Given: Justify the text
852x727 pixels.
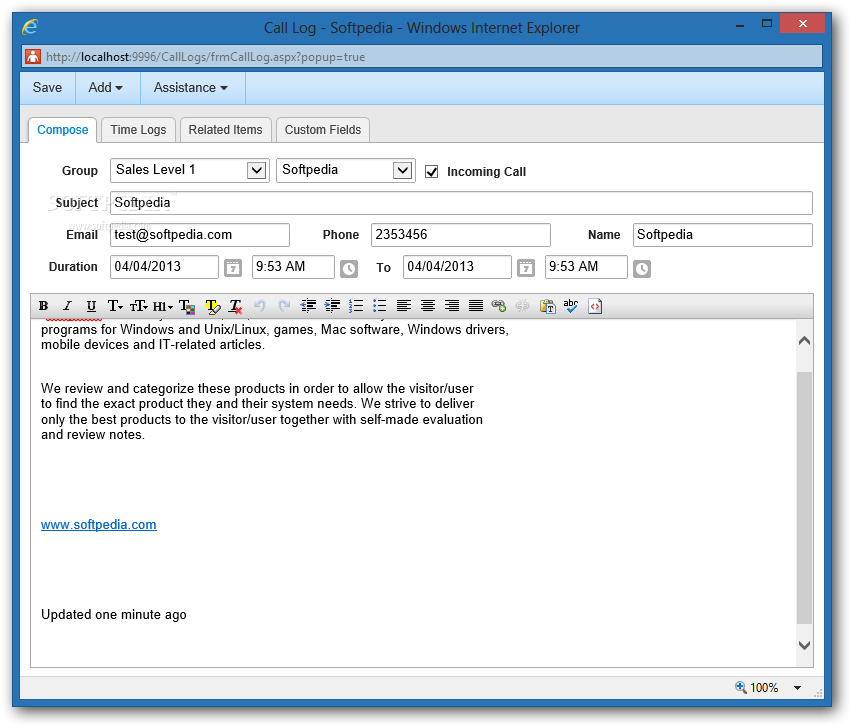Looking at the screenshot, I should 475,306.
